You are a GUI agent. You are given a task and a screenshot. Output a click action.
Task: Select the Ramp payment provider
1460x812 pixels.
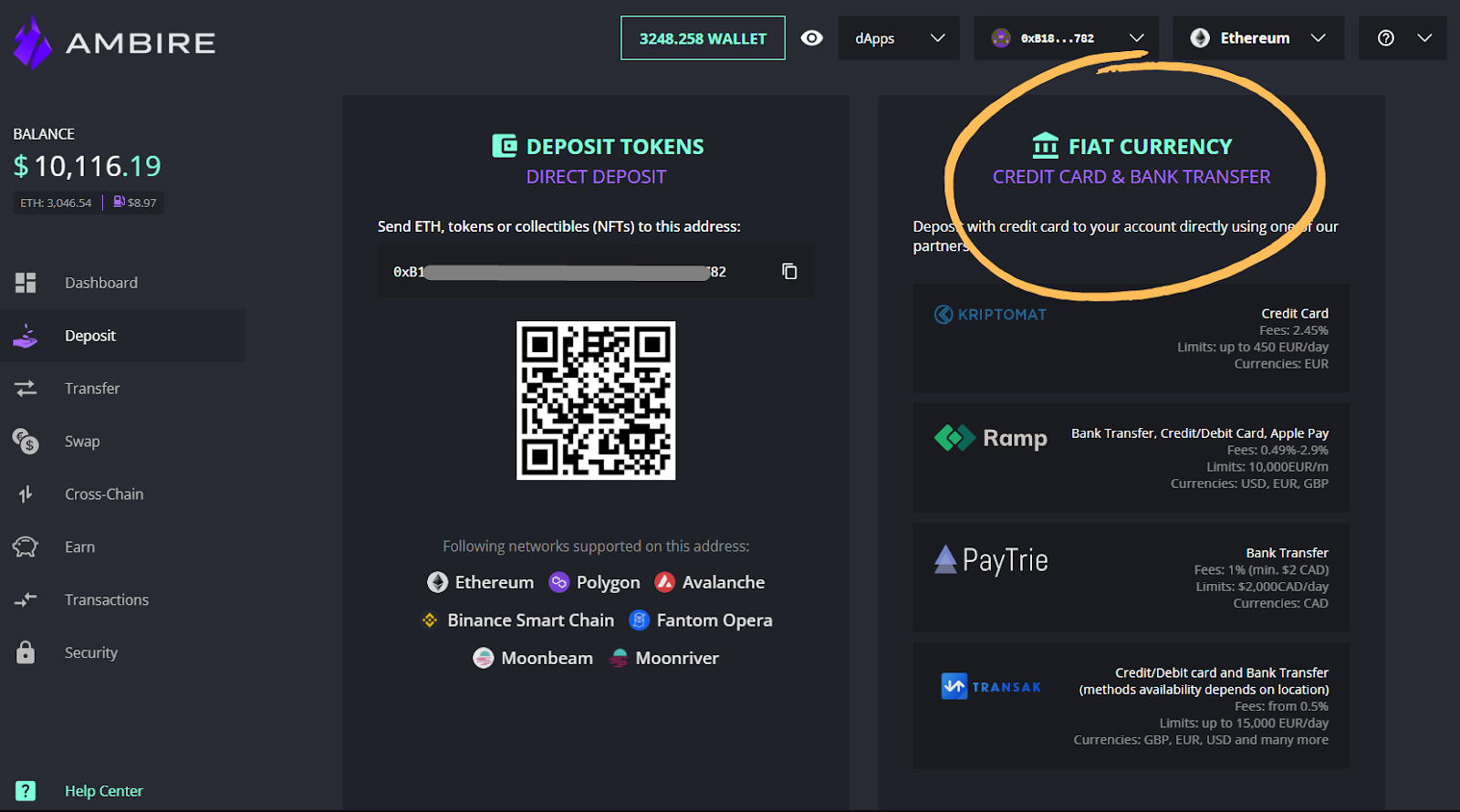(1131, 458)
